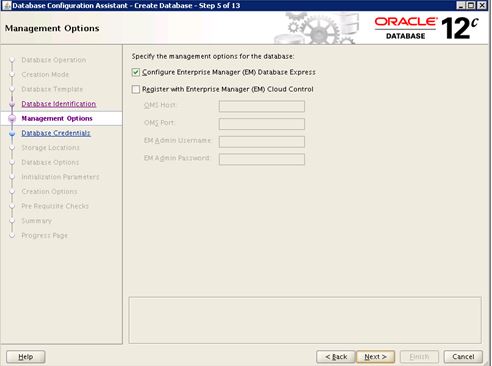Cancel the database creation wizard

tap(463, 357)
